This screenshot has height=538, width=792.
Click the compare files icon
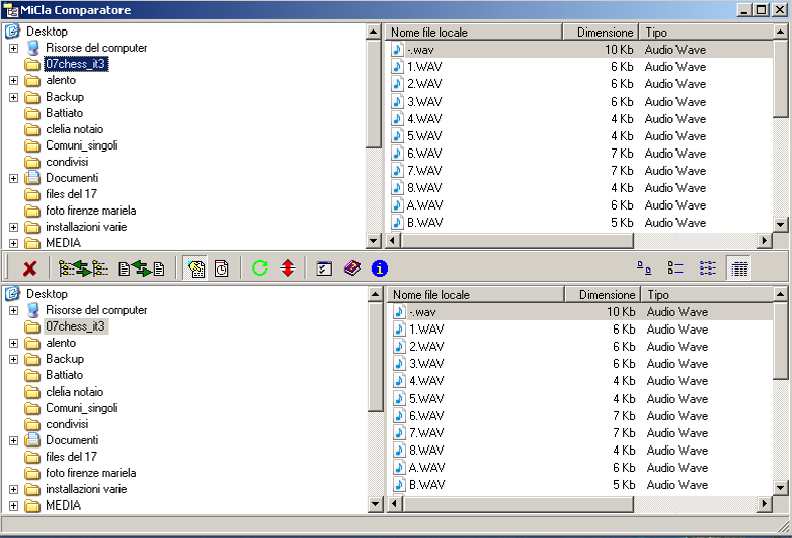[141, 268]
